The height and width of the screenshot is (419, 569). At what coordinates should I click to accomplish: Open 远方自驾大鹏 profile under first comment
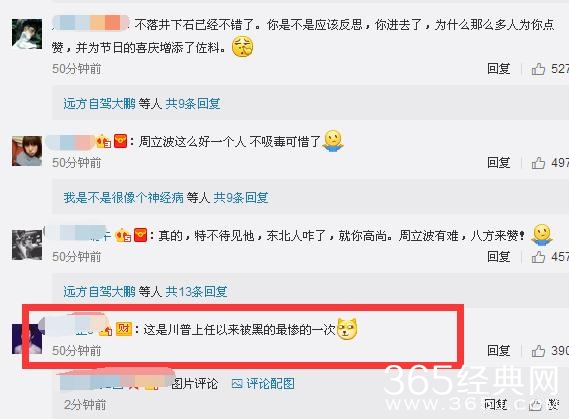(99, 104)
